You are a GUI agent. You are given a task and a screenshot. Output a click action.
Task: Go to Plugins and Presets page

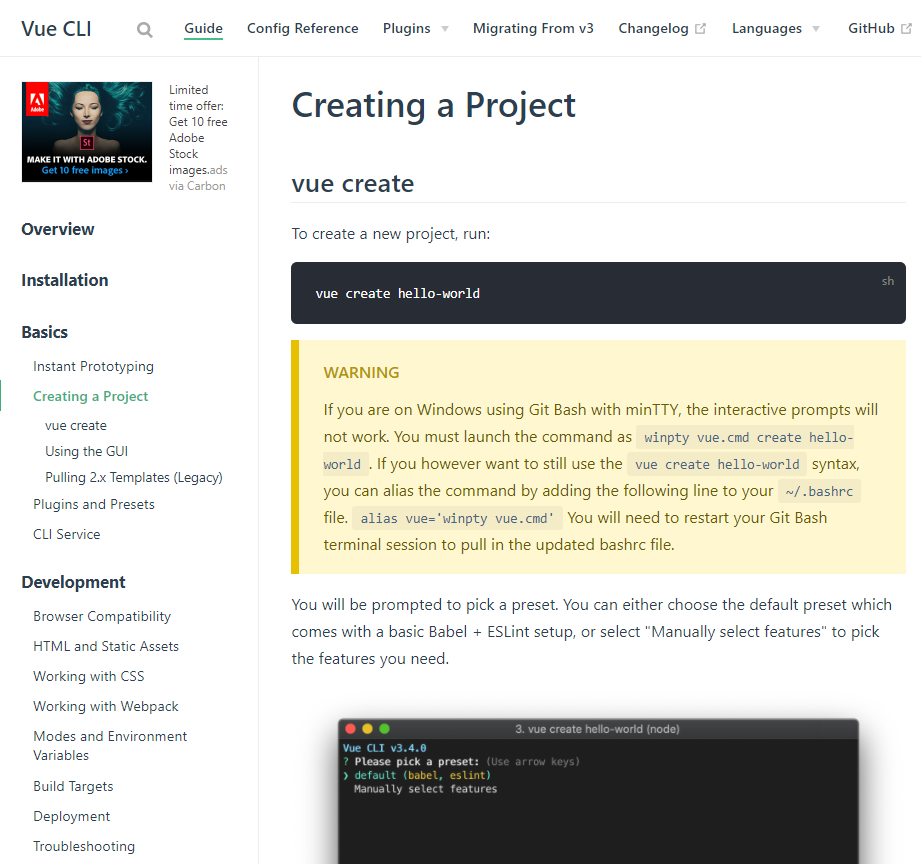click(x=94, y=505)
